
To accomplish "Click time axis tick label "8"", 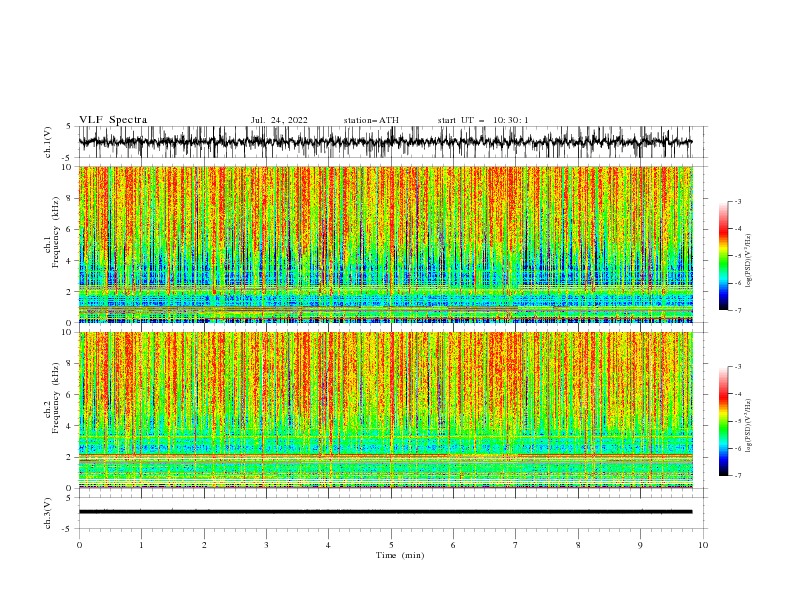I will click(x=578, y=545).
